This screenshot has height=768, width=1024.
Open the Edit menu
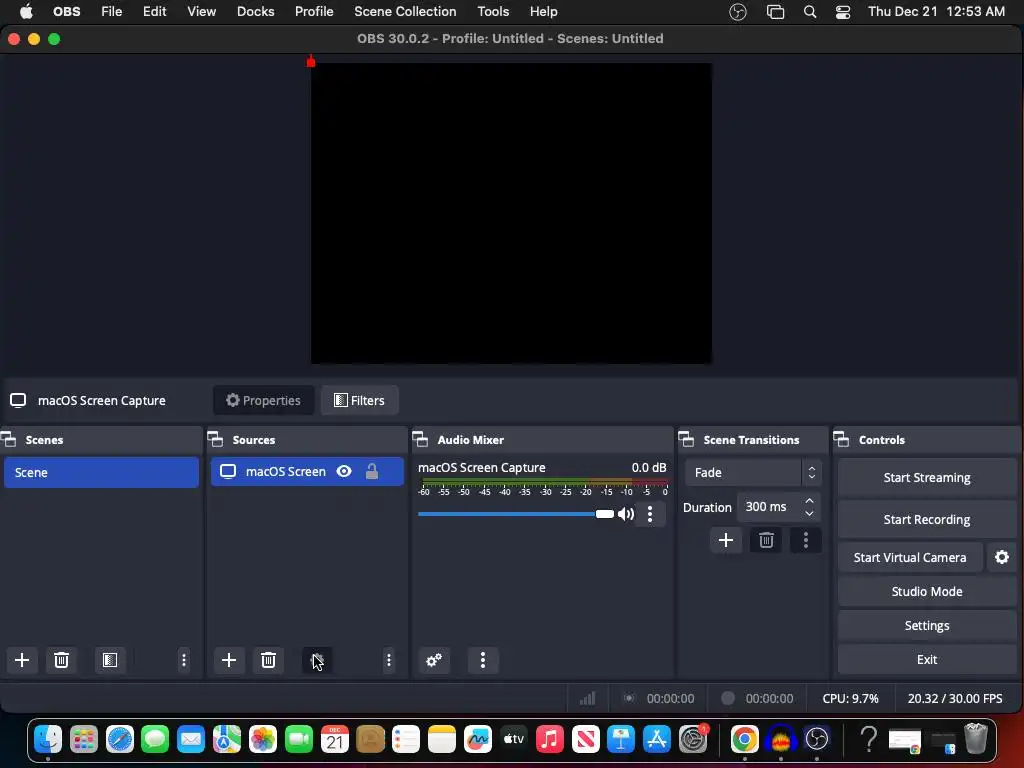pos(155,12)
